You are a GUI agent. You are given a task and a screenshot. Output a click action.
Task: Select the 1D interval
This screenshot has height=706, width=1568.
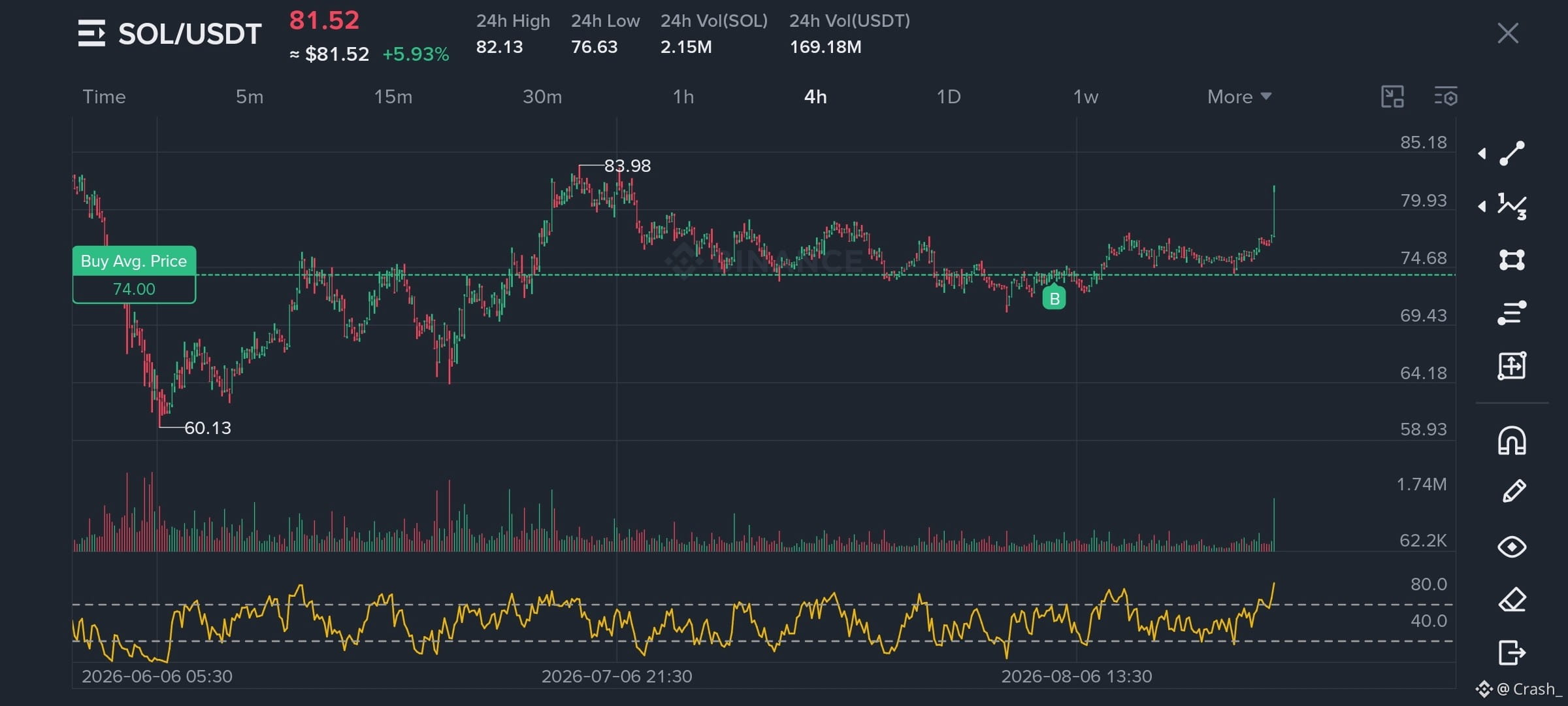coord(949,97)
